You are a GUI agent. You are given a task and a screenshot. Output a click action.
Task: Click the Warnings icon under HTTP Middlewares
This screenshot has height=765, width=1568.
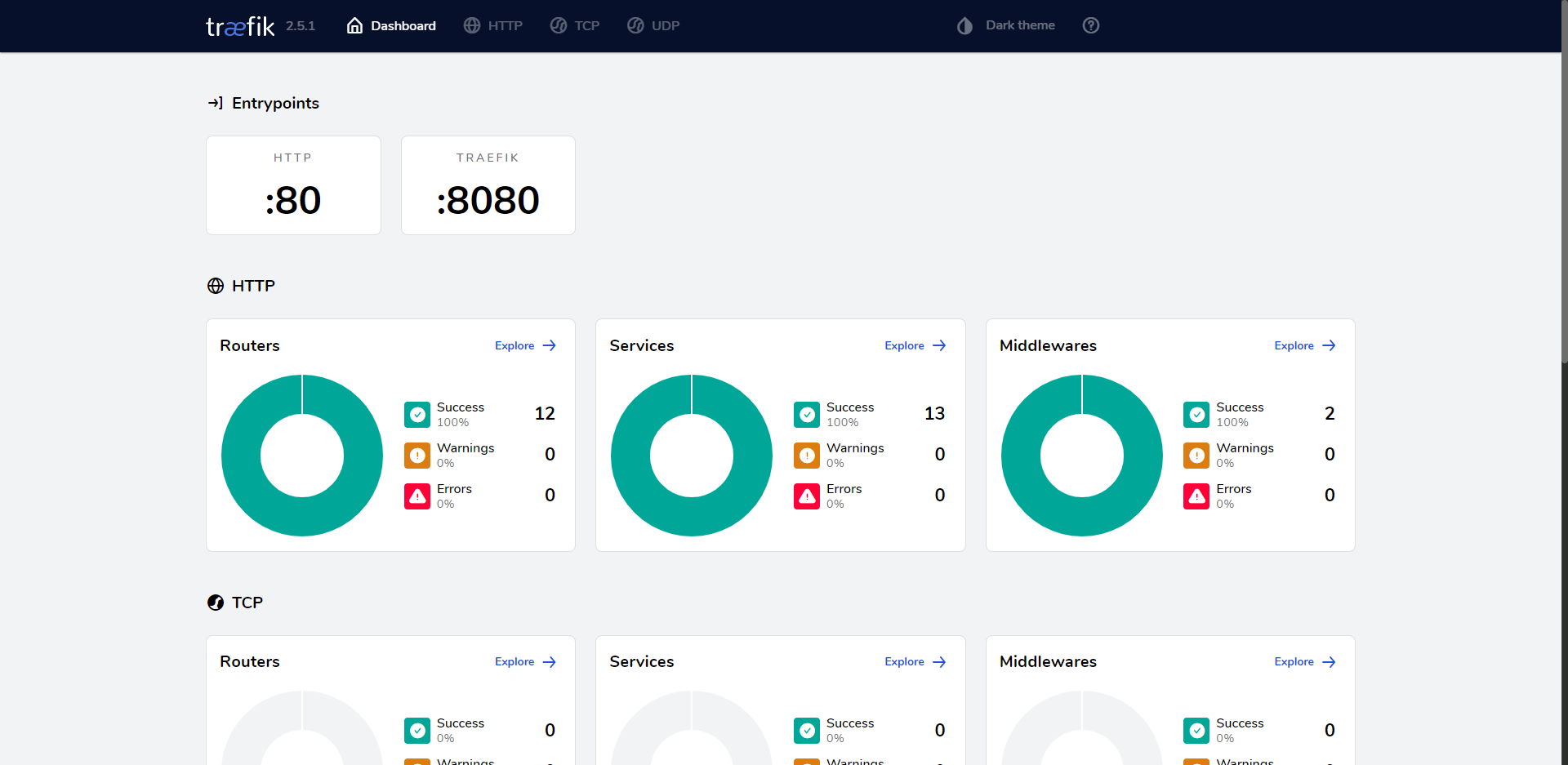[x=1196, y=456]
